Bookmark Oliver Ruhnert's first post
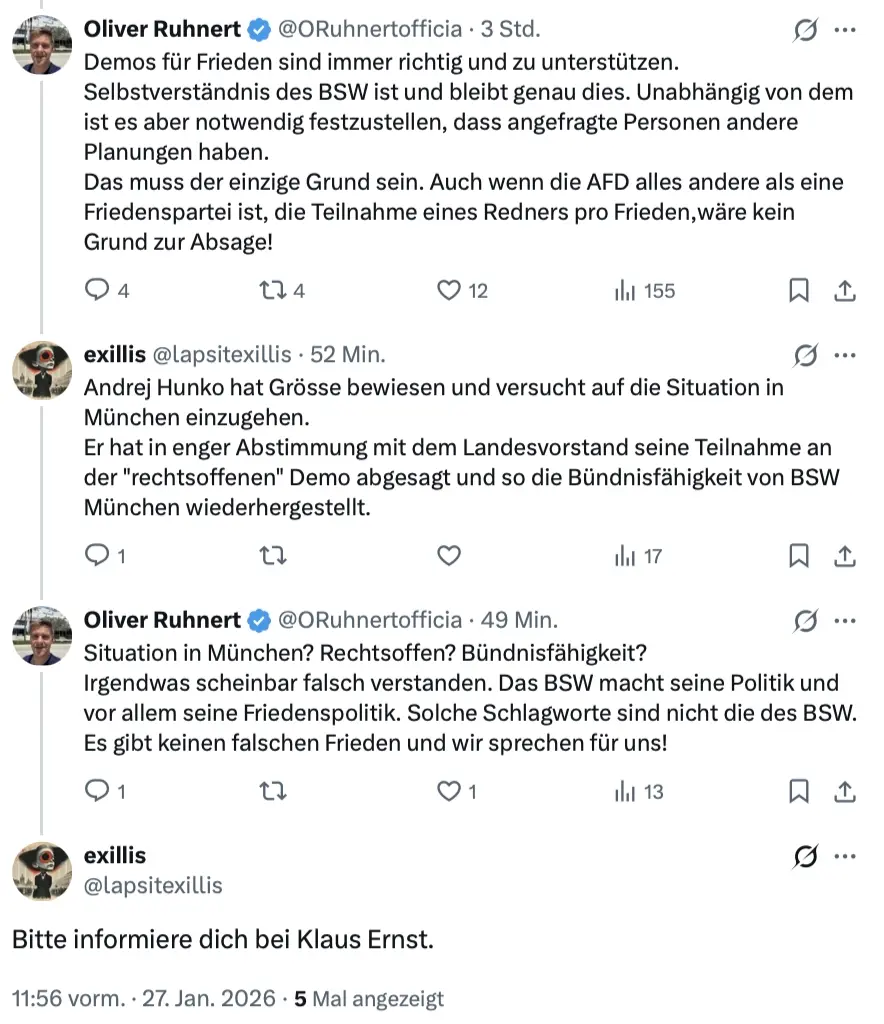 [x=799, y=291]
